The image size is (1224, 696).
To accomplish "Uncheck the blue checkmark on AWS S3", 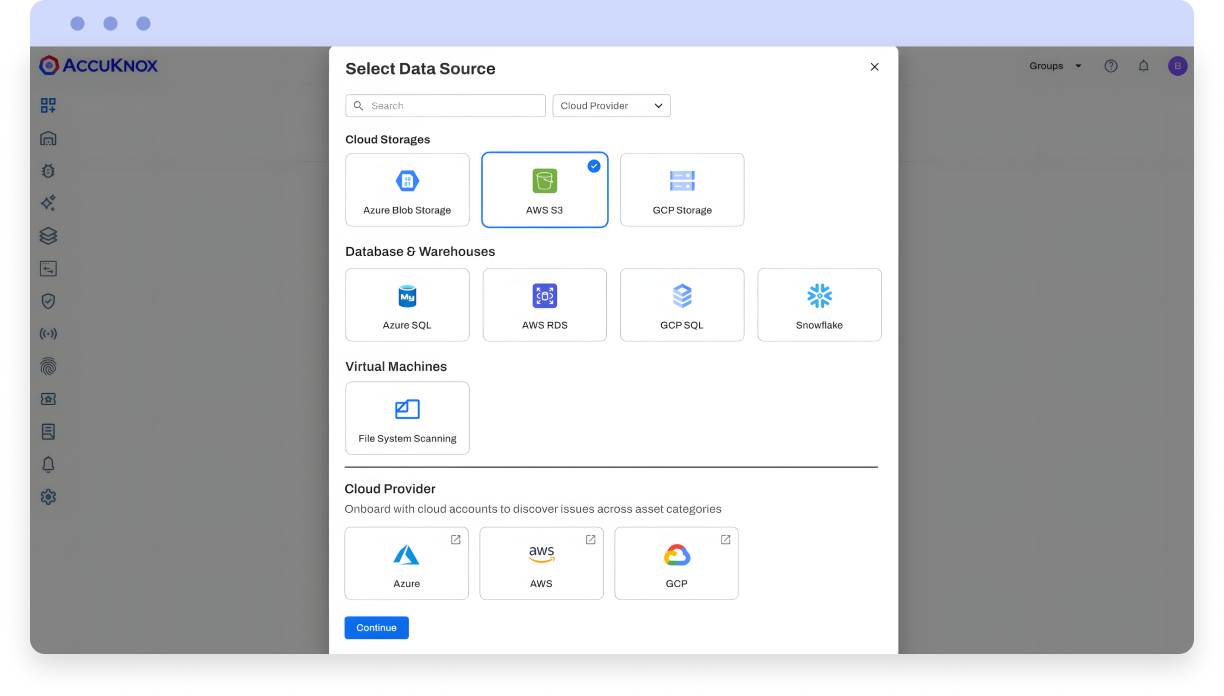I will pyautogui.click(x=594, y=166).
